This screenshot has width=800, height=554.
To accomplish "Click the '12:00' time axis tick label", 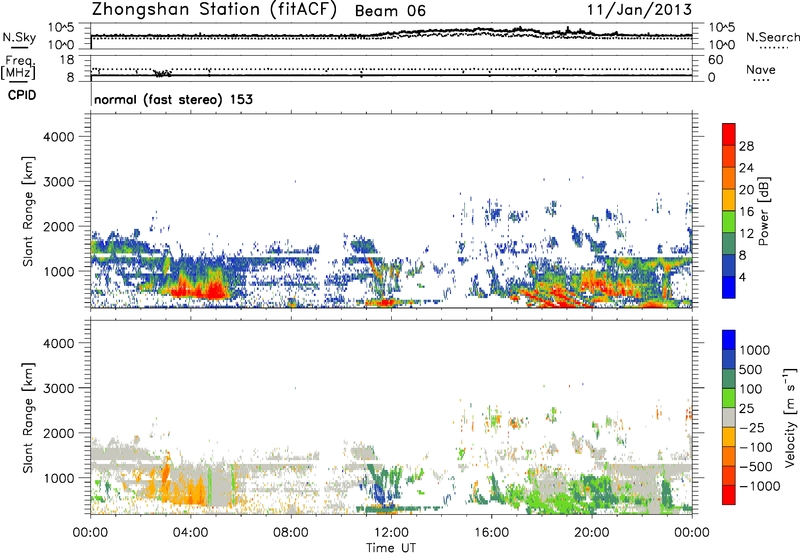I will [x=391, y=533].
